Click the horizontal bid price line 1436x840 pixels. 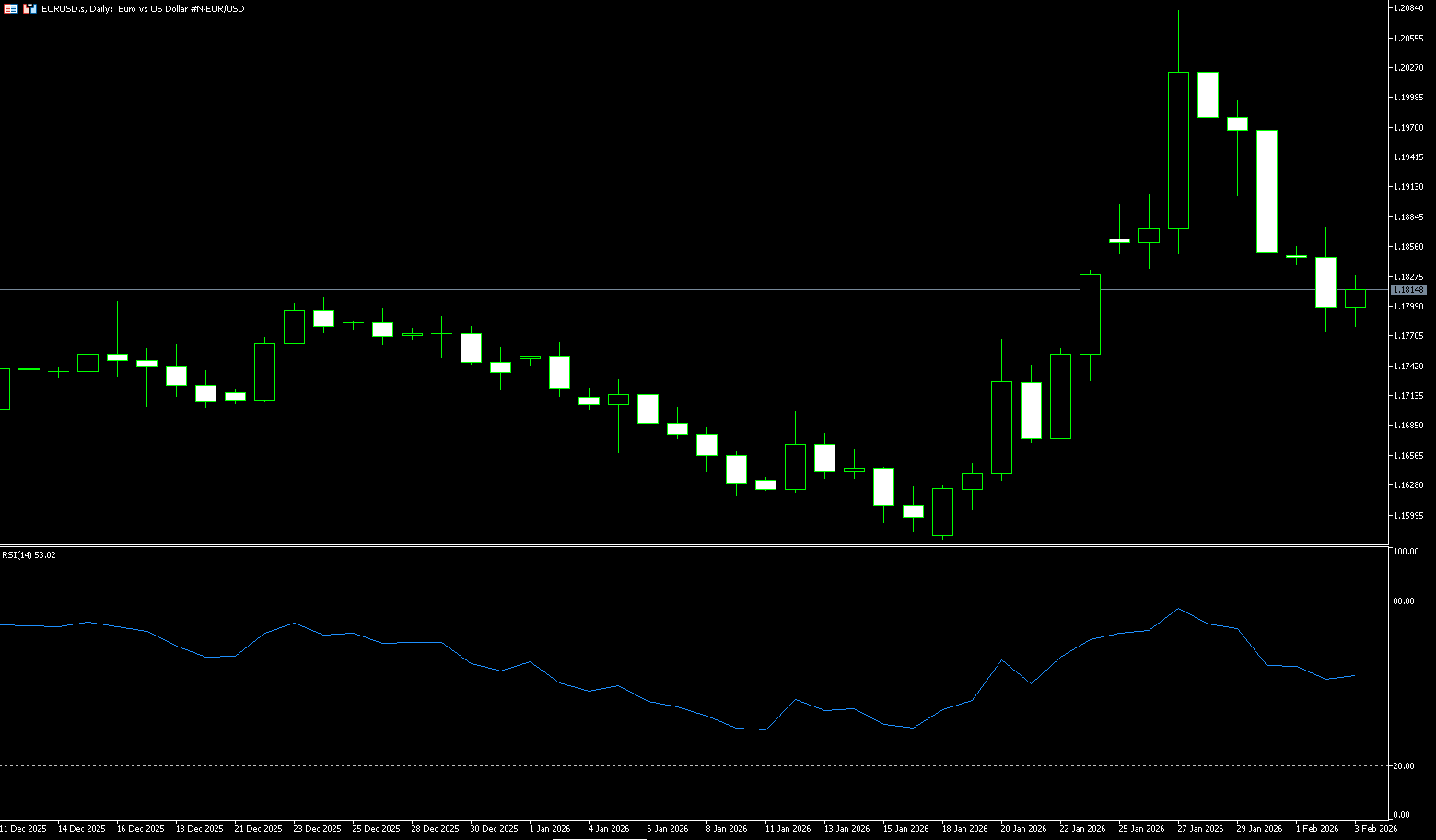tap(645, 289)
